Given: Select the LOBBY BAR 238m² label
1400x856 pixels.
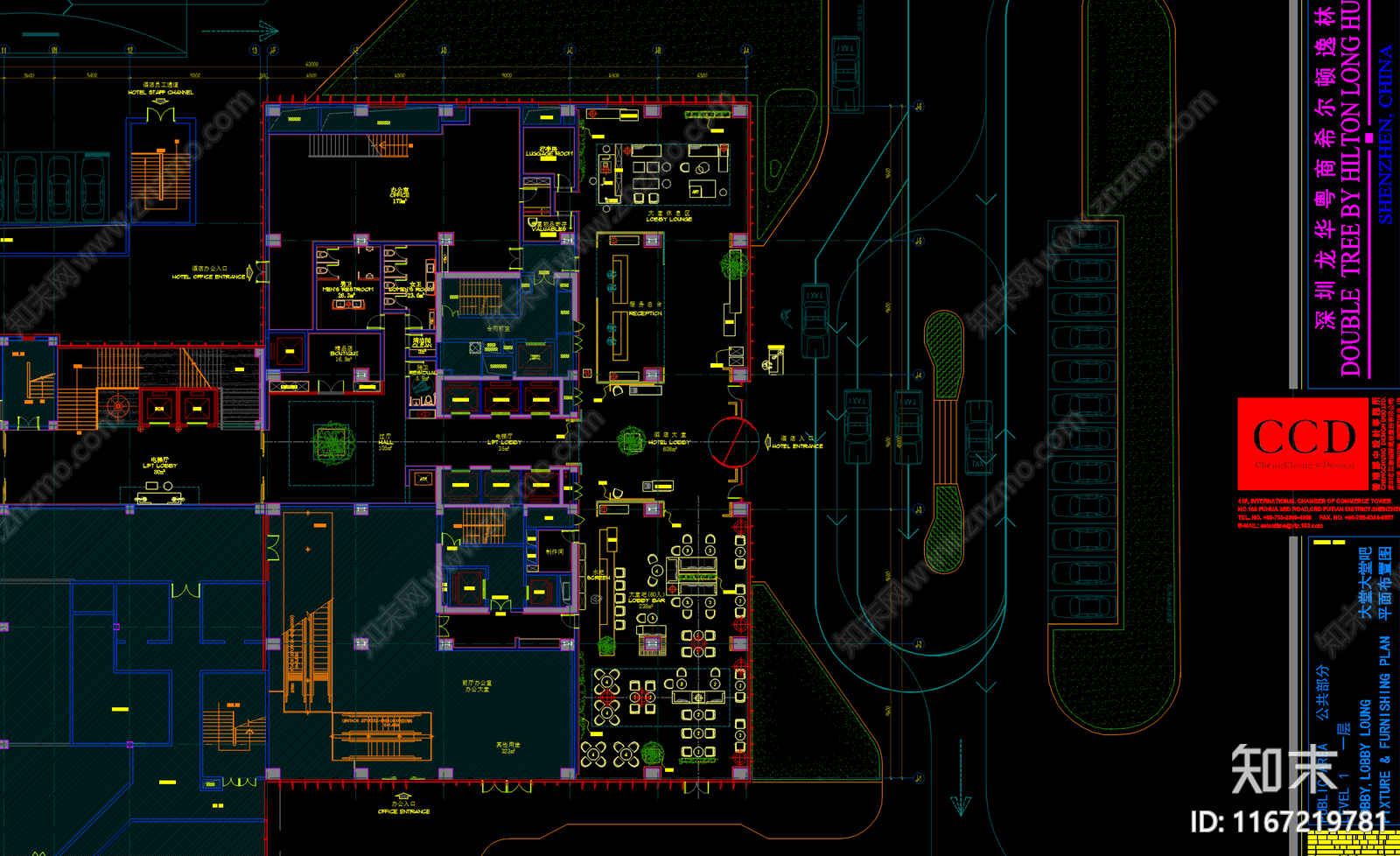Looking at the screenshot, I should coord(647,601).
